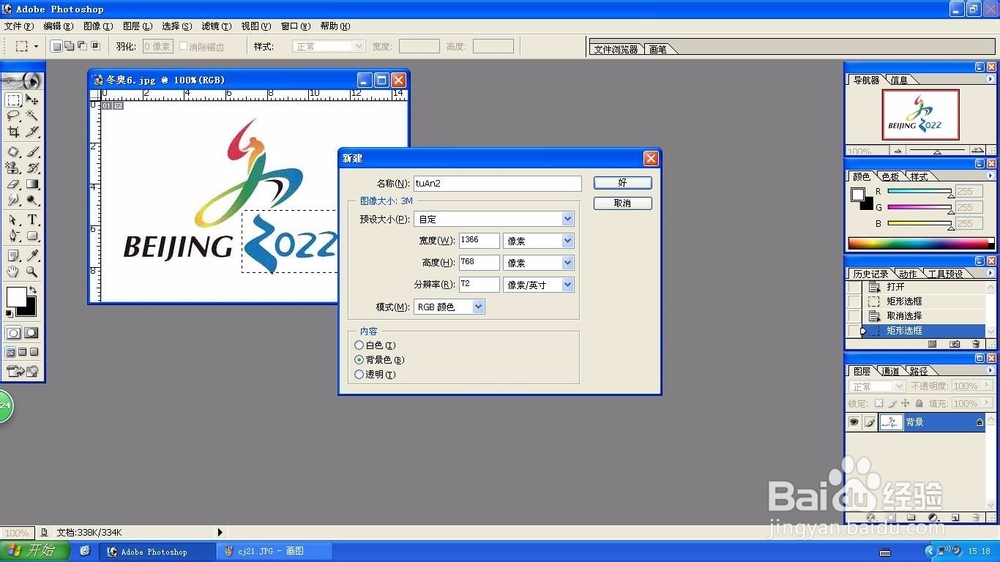Switch to Quick Mask mode

coord(31,333)
